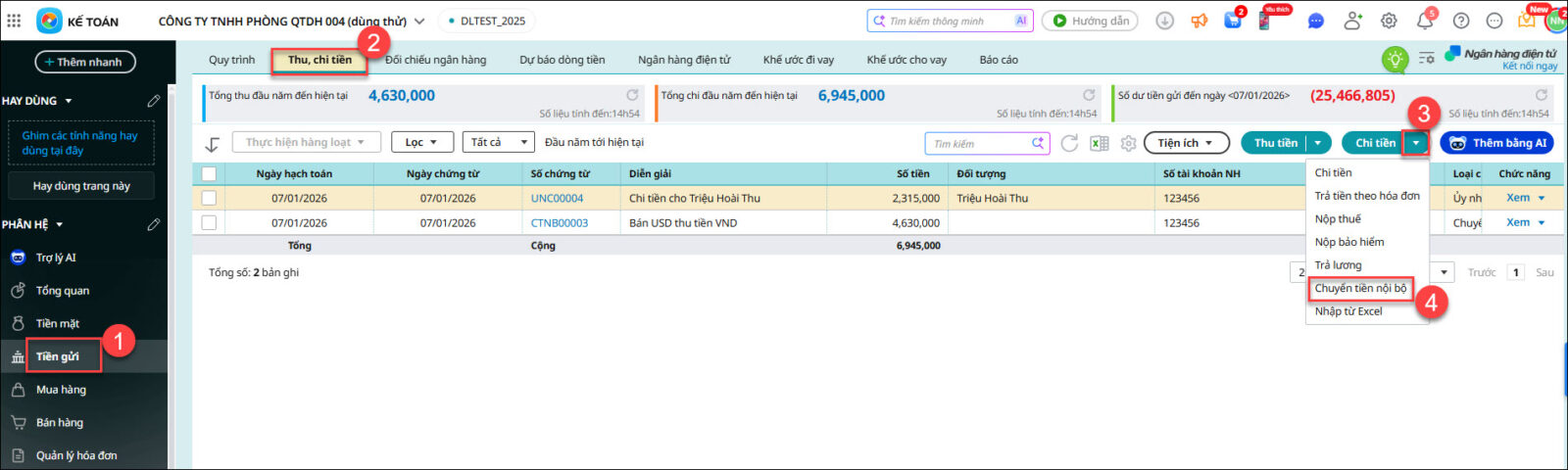1568x470 pixels.
Task: Choose Chuyển tiền nội bộ from menu
Action: pyautogui.click(x=1360, y=288)
